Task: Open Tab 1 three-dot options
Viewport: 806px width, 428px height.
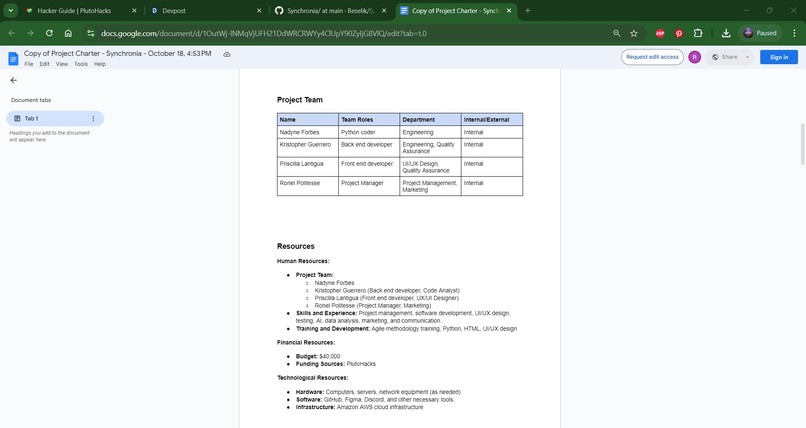Action: pos(93,119)
